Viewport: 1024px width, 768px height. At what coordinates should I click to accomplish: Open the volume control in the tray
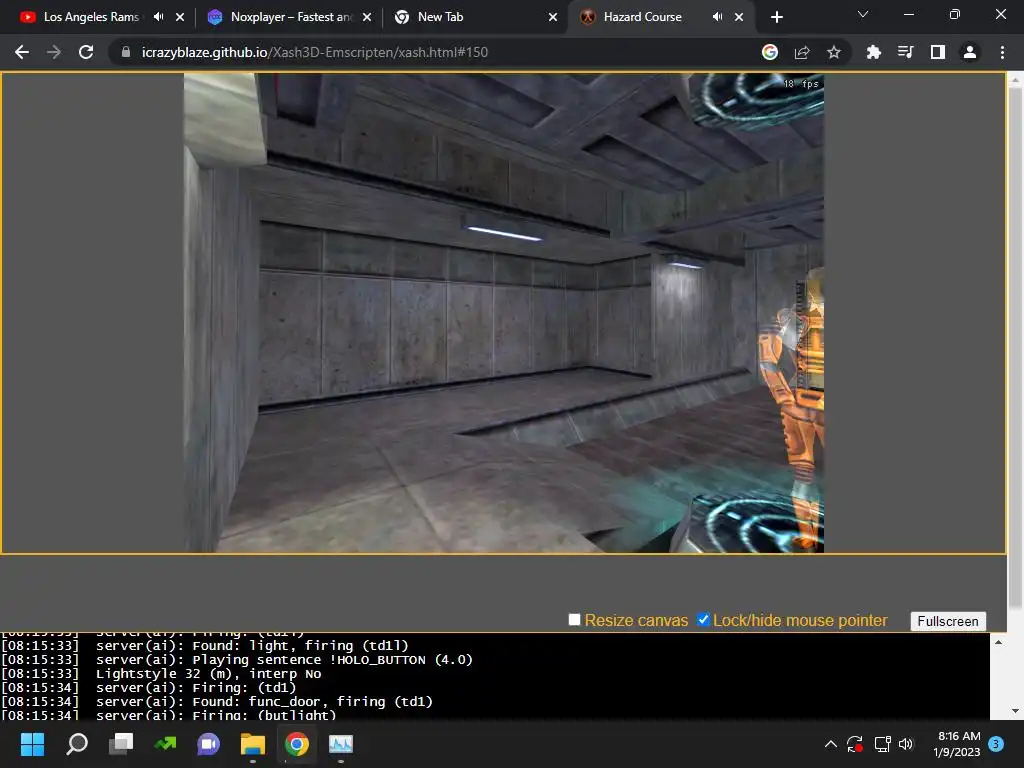(x=906, y=744)
